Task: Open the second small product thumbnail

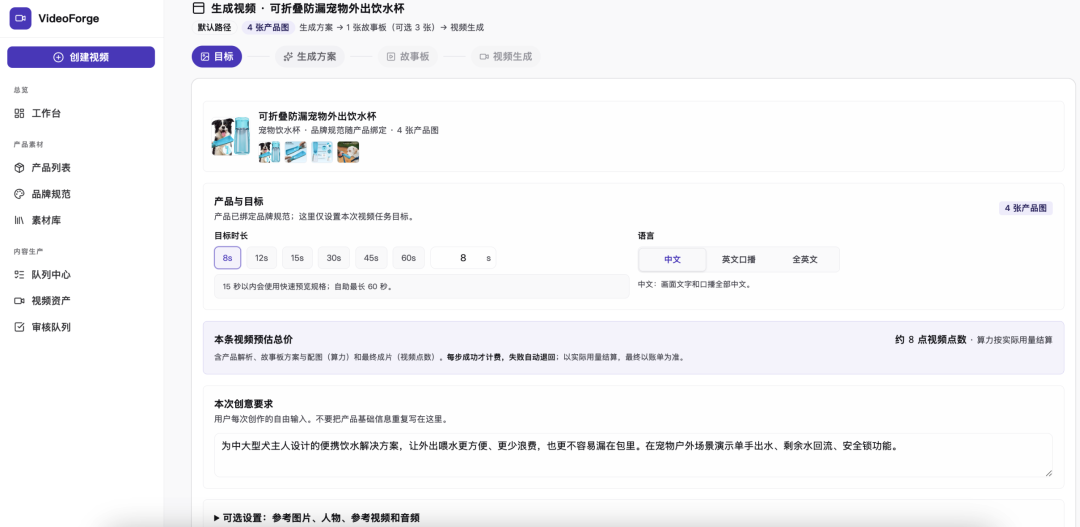Action: click(295, 152)
